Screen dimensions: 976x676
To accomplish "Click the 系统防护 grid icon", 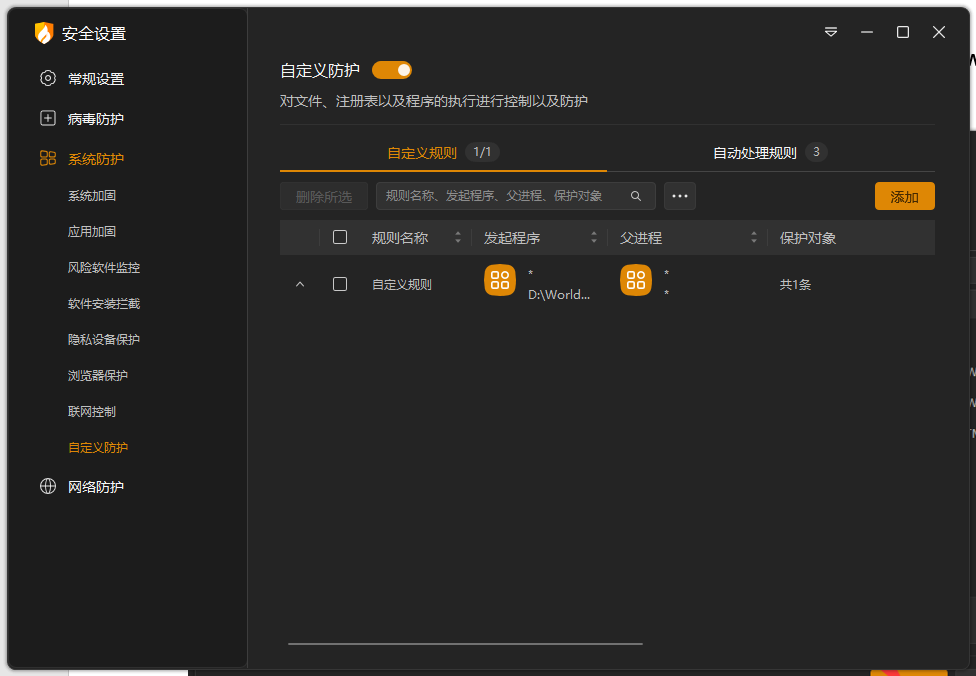I will tap(48, 158).
